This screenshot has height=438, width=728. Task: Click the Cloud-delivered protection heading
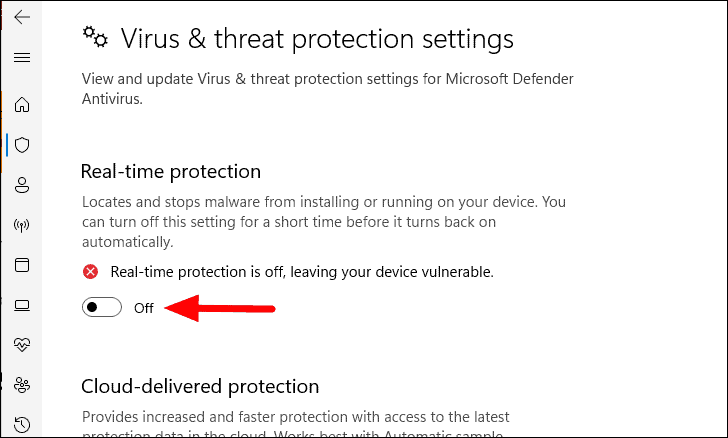coord(200,386)
